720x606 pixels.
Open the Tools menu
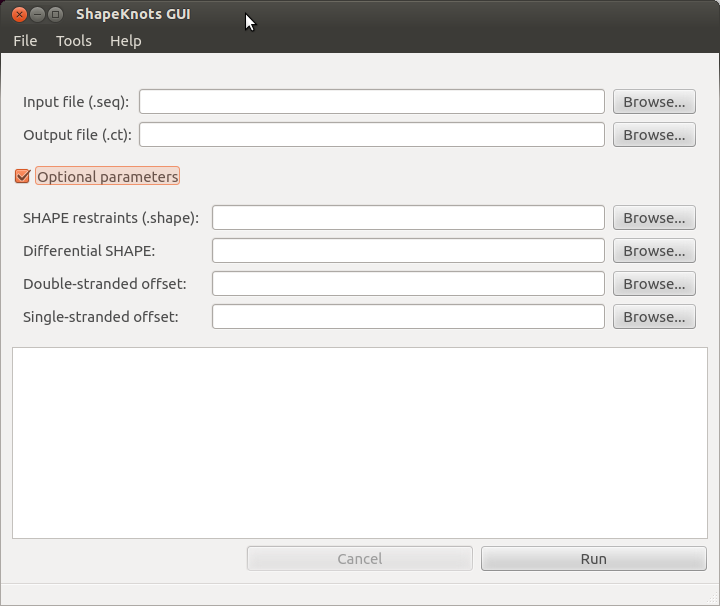pyautogui.click(x=74, y=41)
